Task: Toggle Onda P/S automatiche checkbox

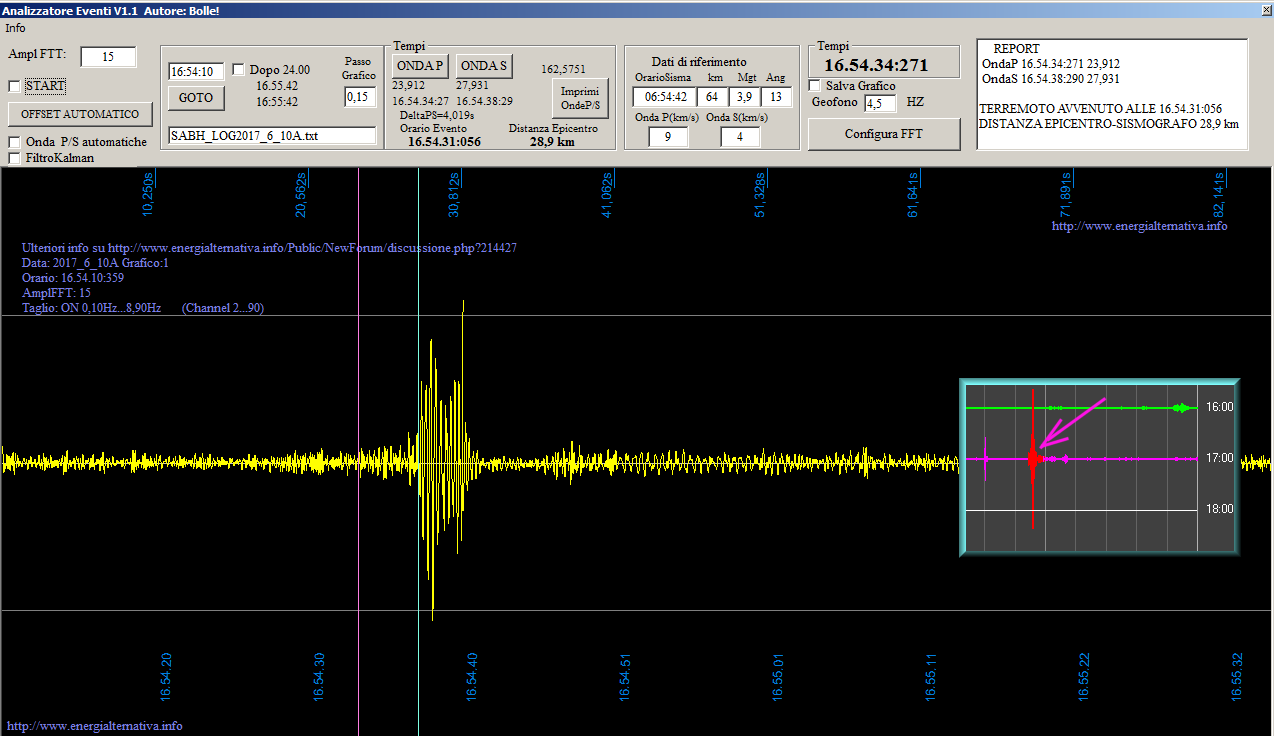Action: tap(14, 142)
